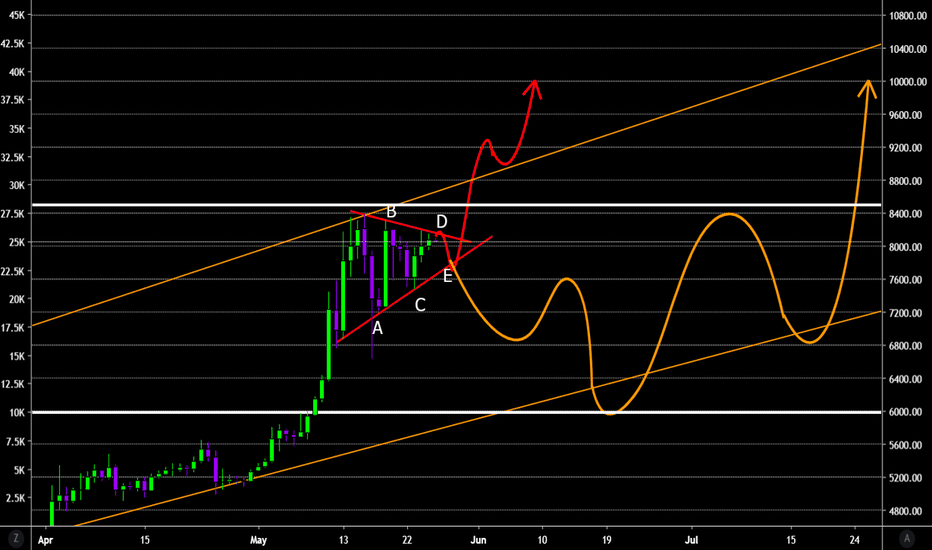932x550 pixels.
Task: Select the 13 date tick label
Action: tap(344, 540)
